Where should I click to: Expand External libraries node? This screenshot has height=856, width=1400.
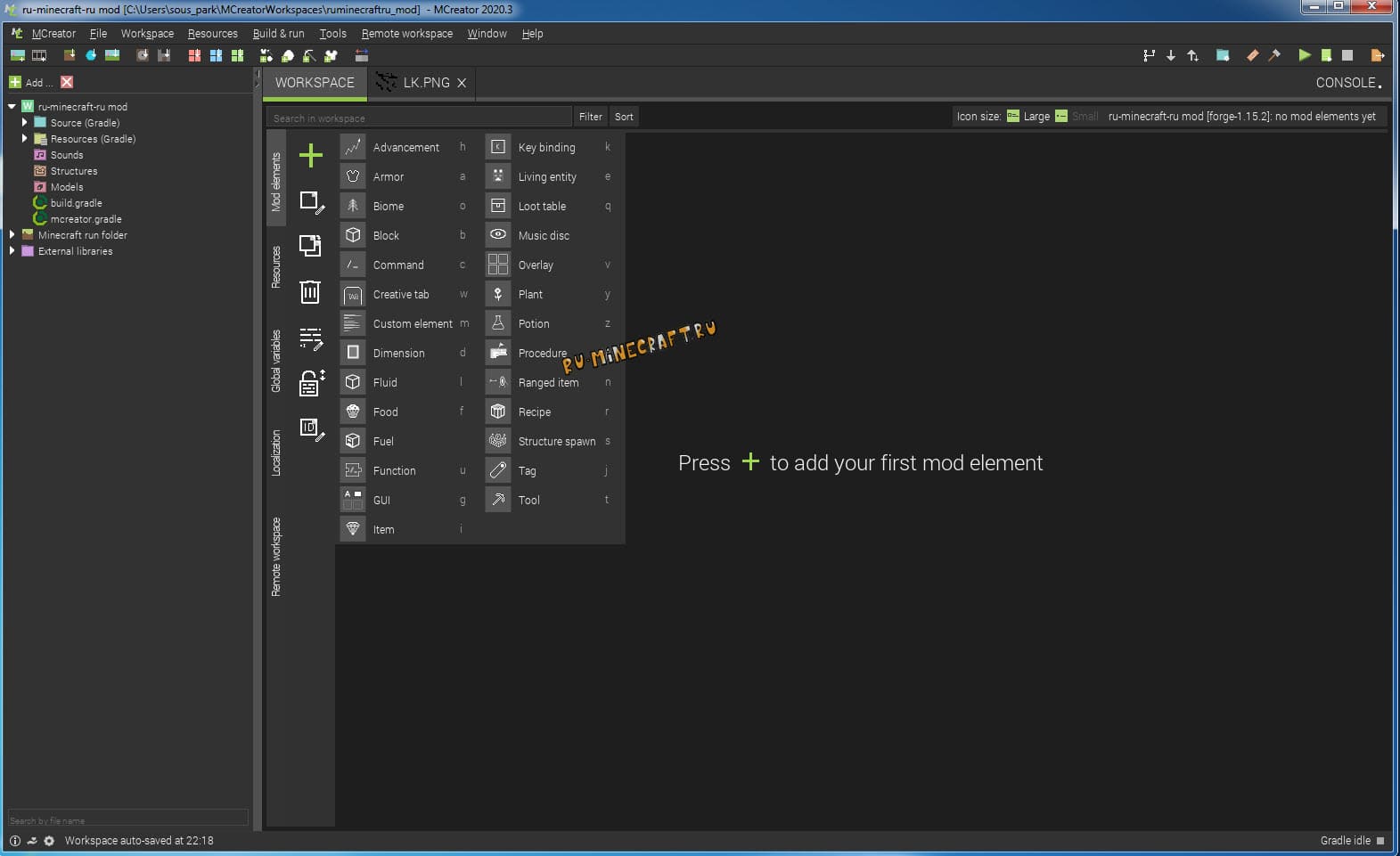pos(12,250)
